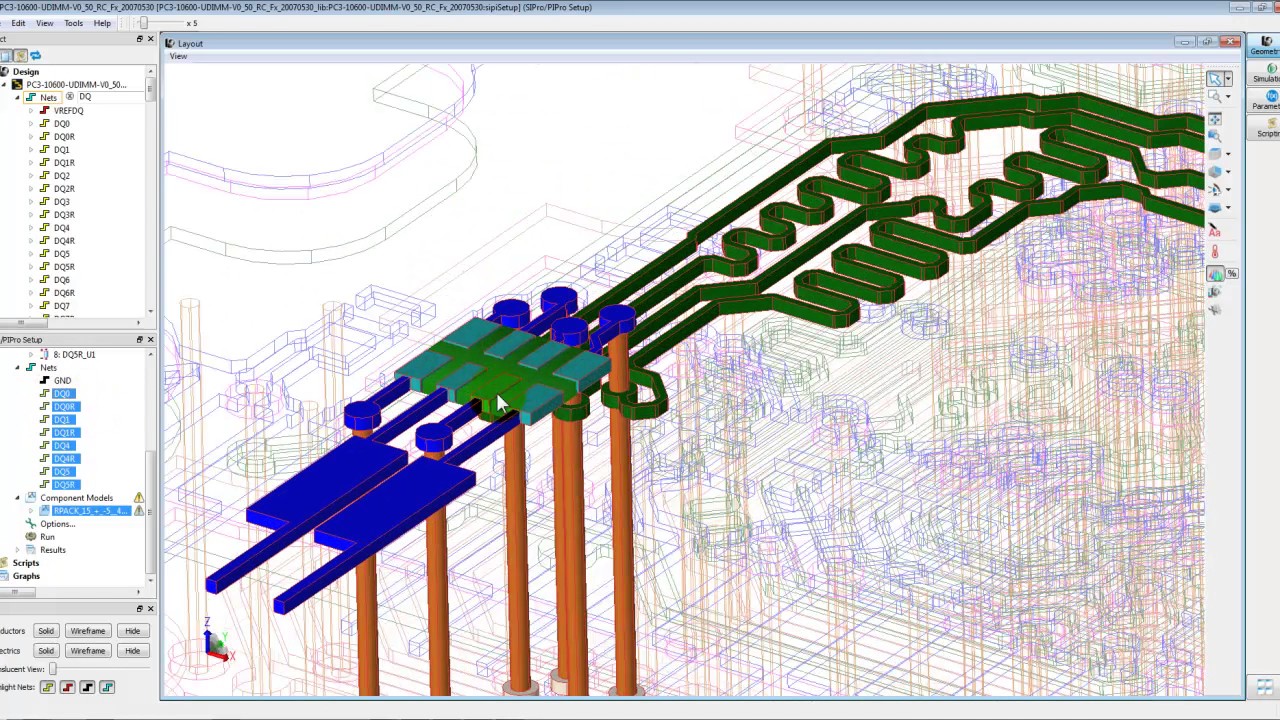
Task: Click the zoom to selection magnifier icon
Action: tap(1214, 135)
